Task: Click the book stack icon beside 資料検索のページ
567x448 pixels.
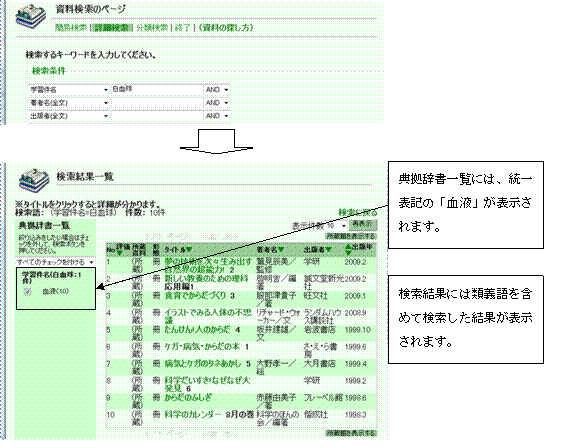Action: (x=31, y=17)
